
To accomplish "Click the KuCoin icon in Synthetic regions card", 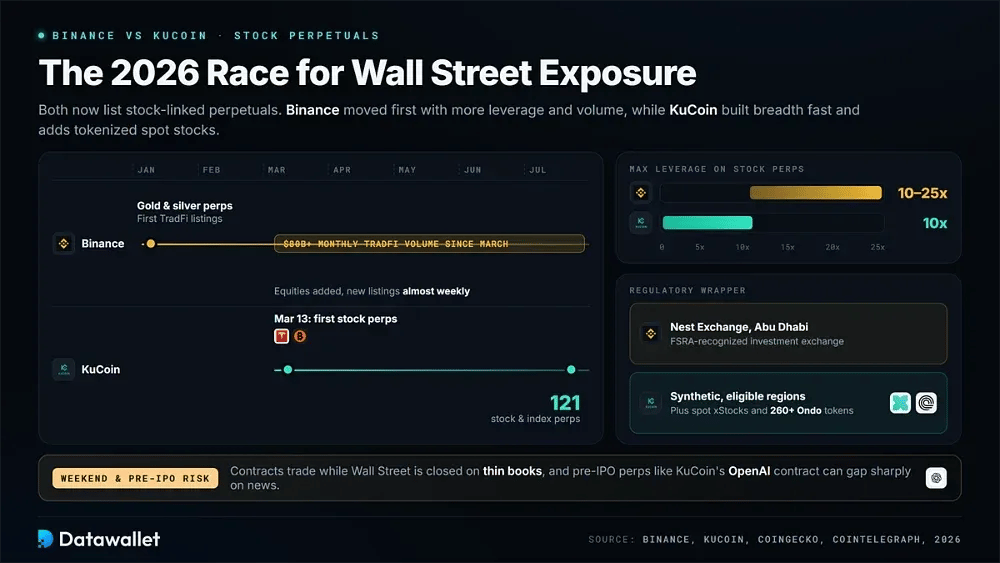I will pyautogui.click(x=651, y=402).
